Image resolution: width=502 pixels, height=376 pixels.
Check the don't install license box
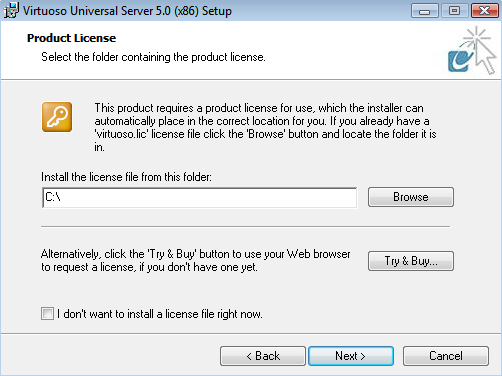point(47,314)
